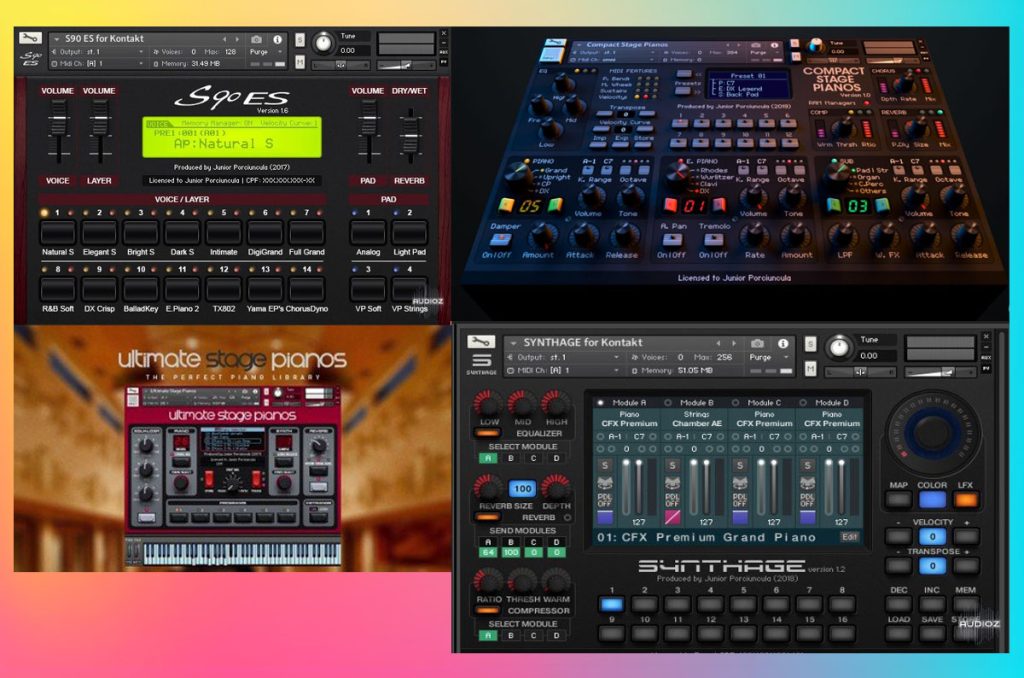Select the Light Pad pad button

point(409,233)
